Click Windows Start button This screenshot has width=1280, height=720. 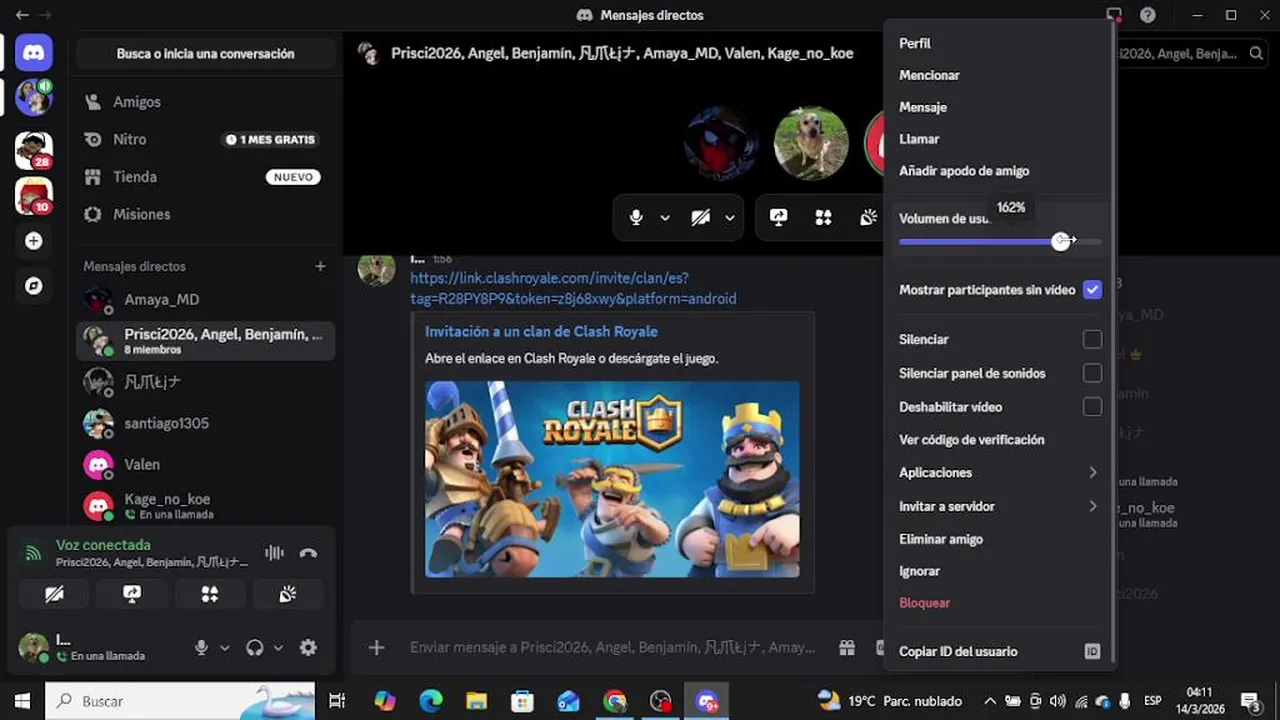(x=22, y=701)
